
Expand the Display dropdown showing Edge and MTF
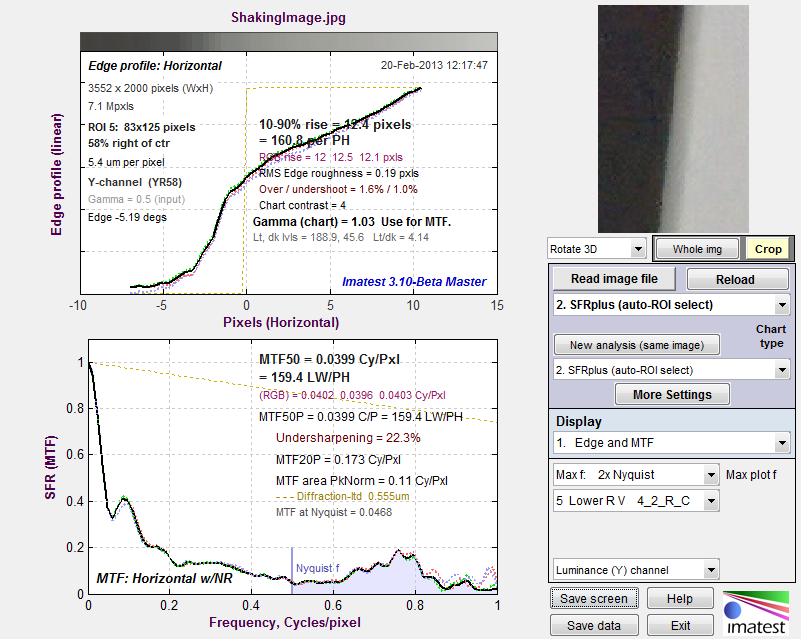tap(669, 441)
